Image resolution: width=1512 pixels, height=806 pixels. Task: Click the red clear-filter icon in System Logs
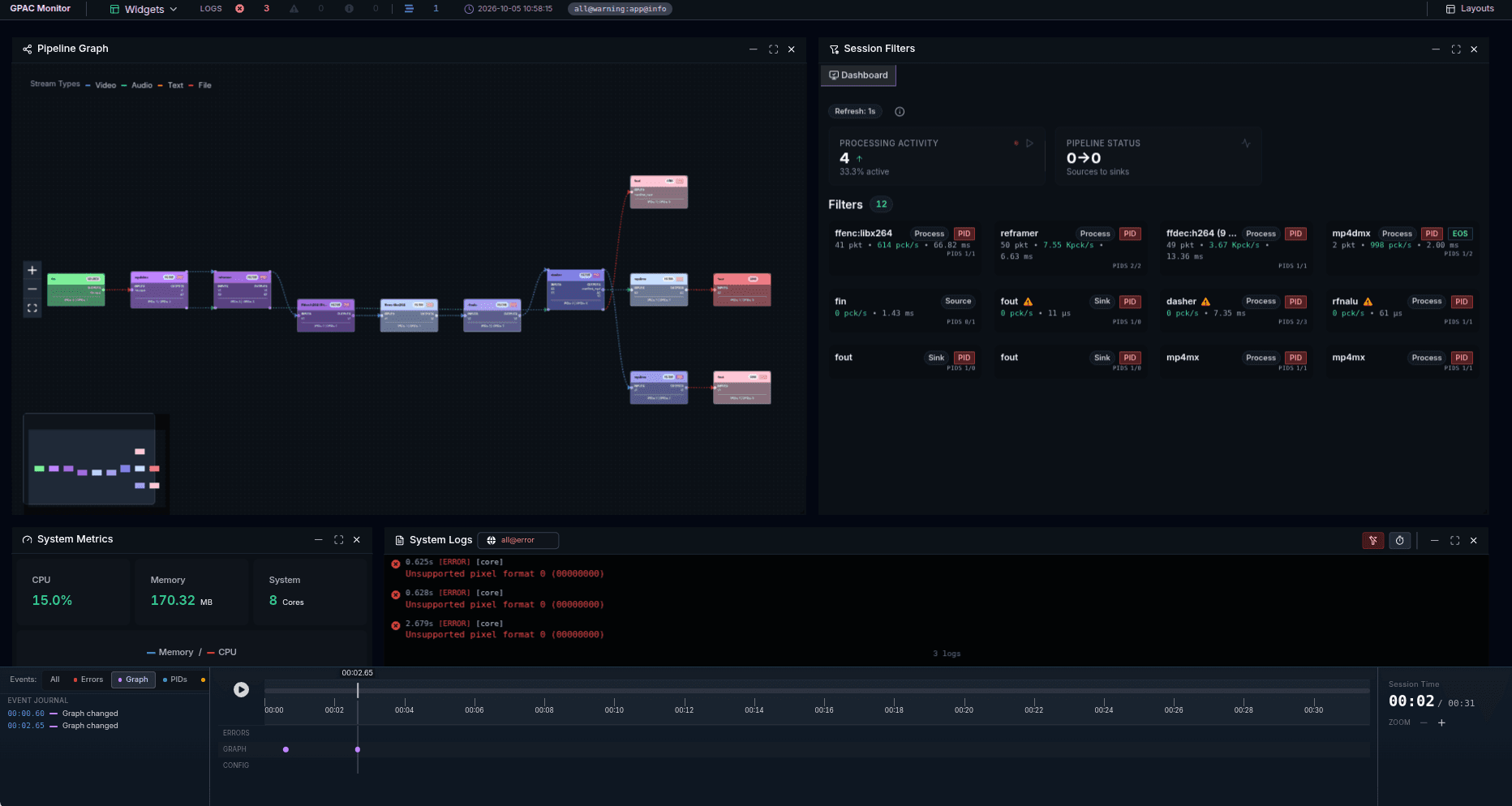(1373, 540)
